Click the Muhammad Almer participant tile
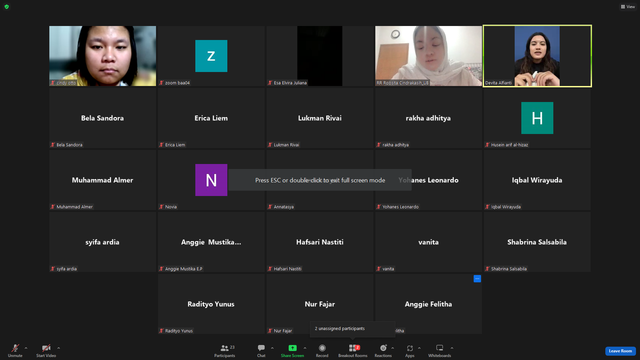The width and height of the screenshot is (640, 360). pos(102,180)
